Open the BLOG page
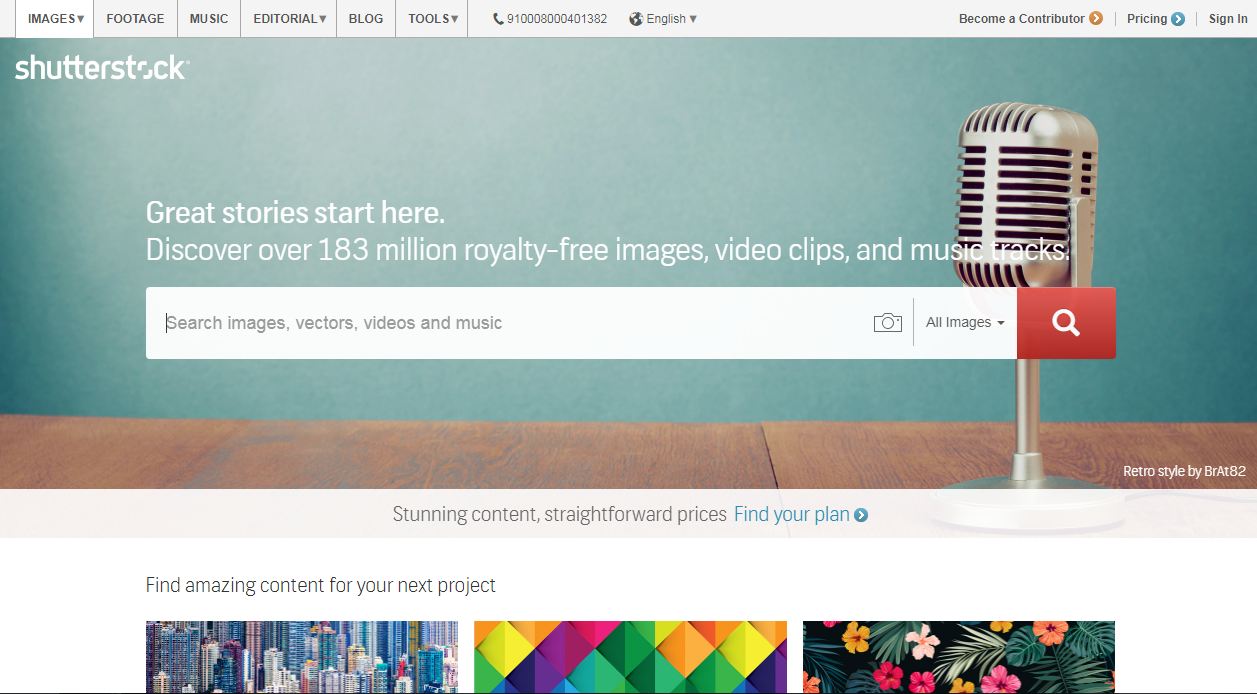1257x694 pixels. pyautogui.click(x=366, y=19)
